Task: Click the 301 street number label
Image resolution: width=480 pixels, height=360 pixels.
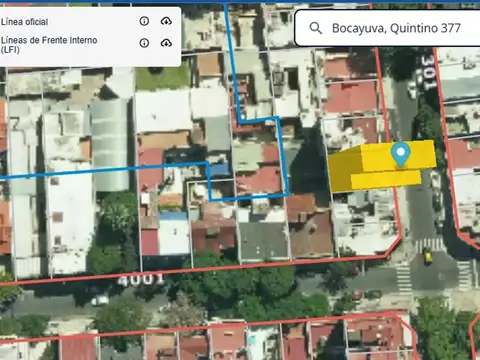Action: [429, 72]
